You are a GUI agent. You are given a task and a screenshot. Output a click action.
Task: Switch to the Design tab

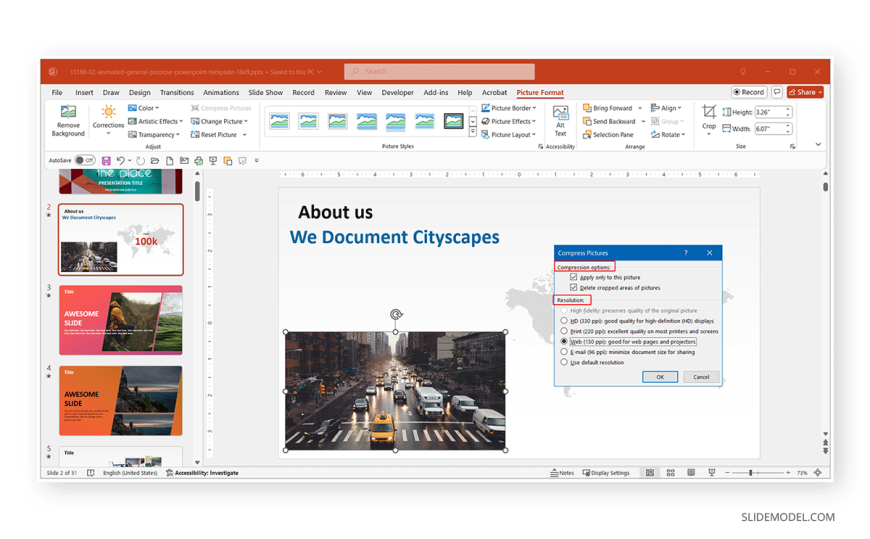tap(140, 93)
